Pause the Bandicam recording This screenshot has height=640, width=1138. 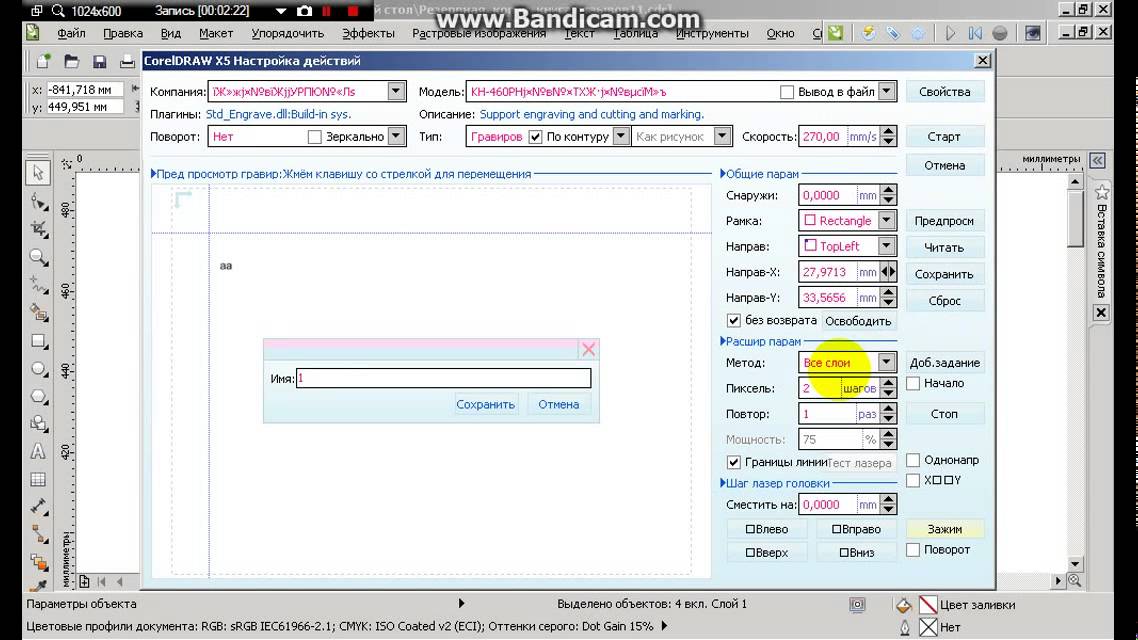(327, 11)
